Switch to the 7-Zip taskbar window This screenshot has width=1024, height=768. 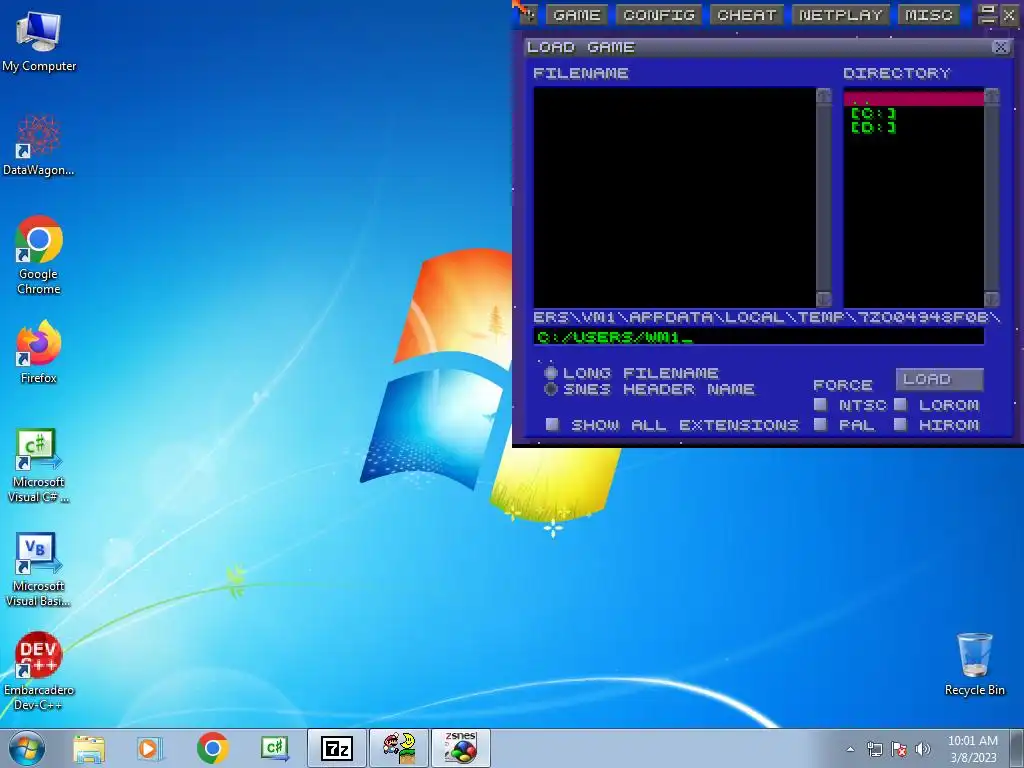337,748
